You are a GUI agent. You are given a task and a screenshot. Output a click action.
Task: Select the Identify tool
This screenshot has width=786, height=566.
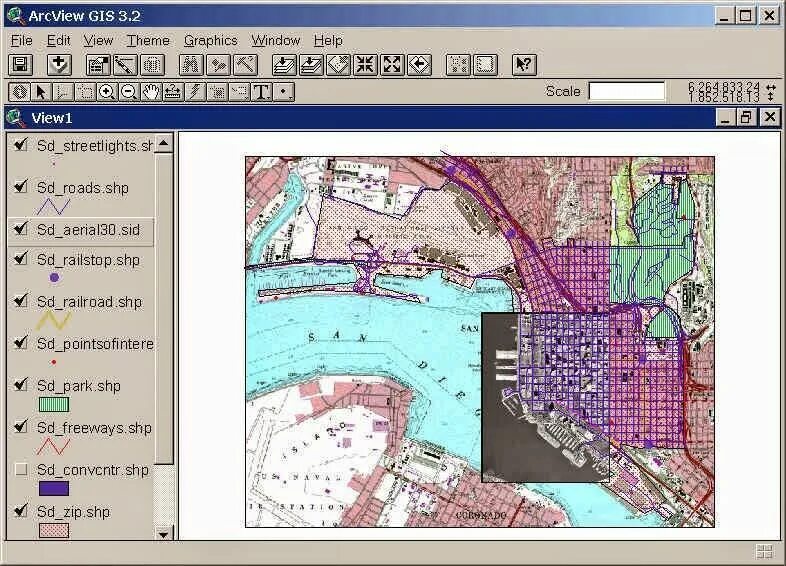(19, 92)
